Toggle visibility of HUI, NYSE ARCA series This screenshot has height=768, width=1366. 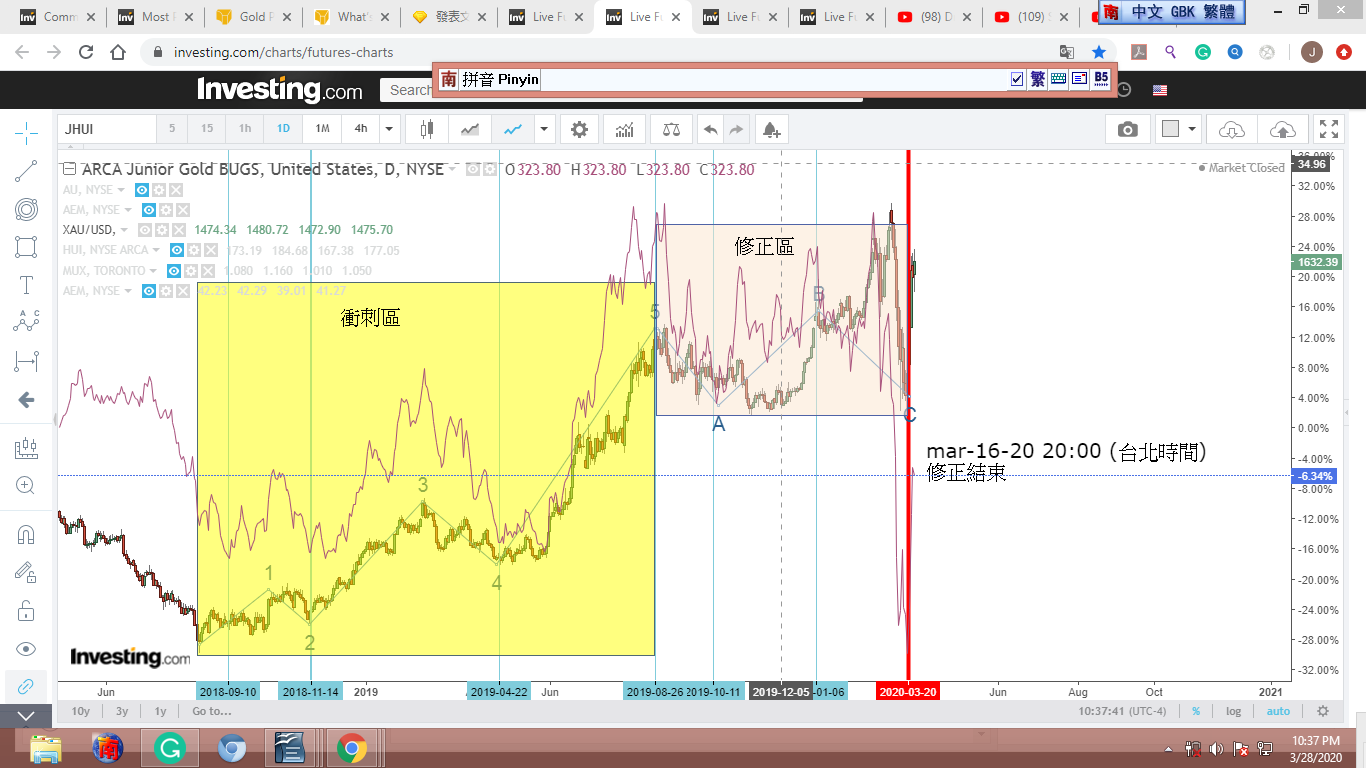[177, 251]
